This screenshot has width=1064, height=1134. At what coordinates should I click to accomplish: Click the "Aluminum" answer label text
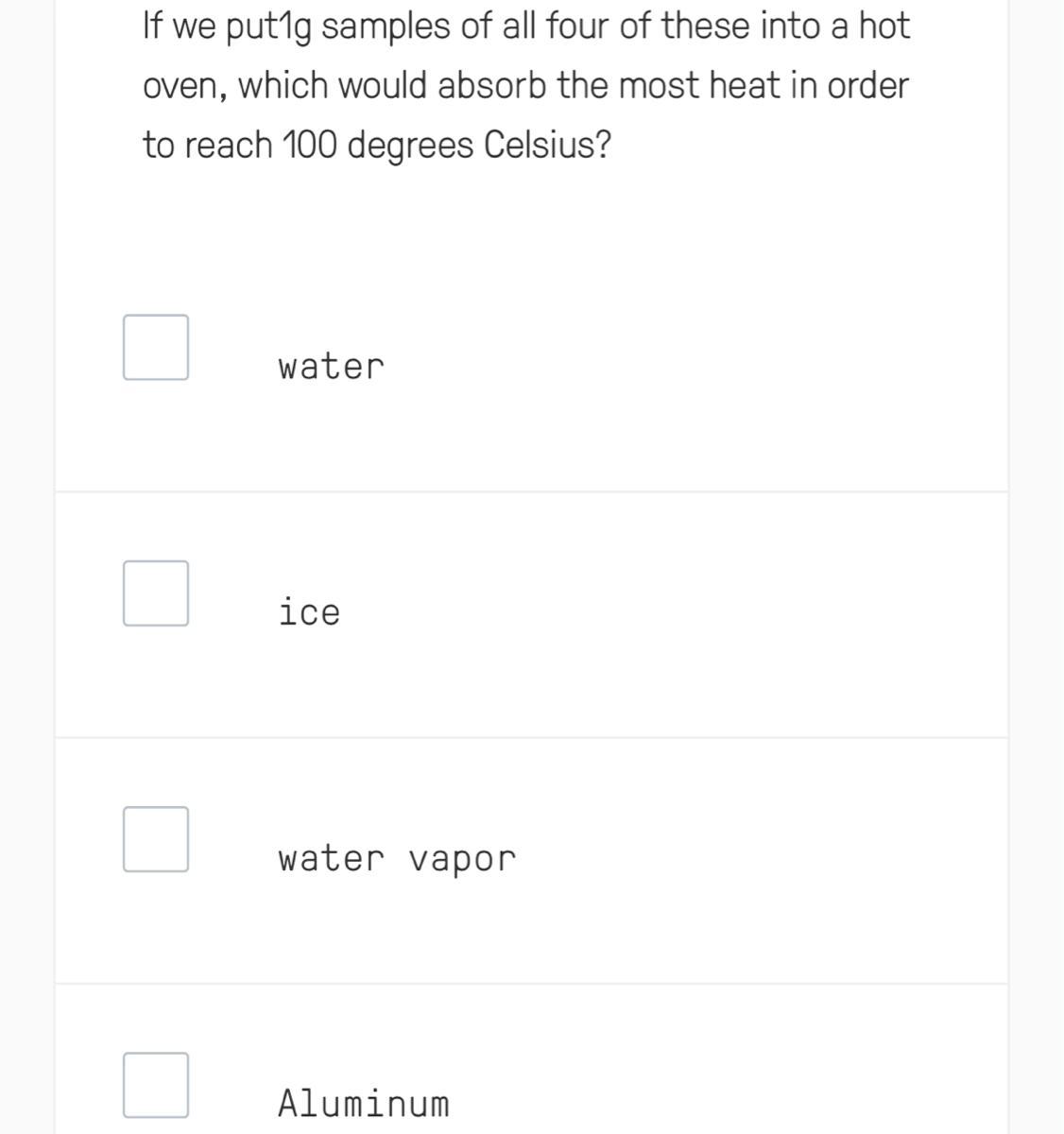364,1103
